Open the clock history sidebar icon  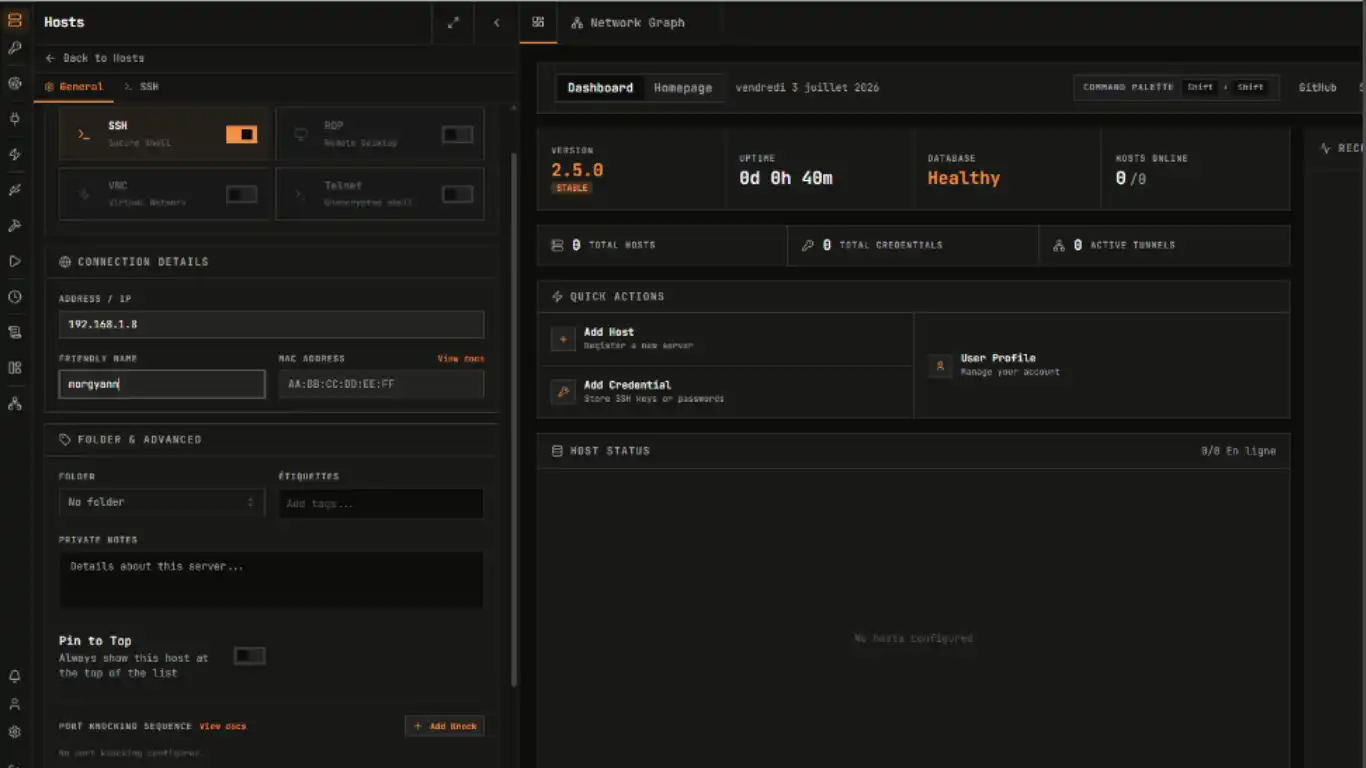point(15,297)
